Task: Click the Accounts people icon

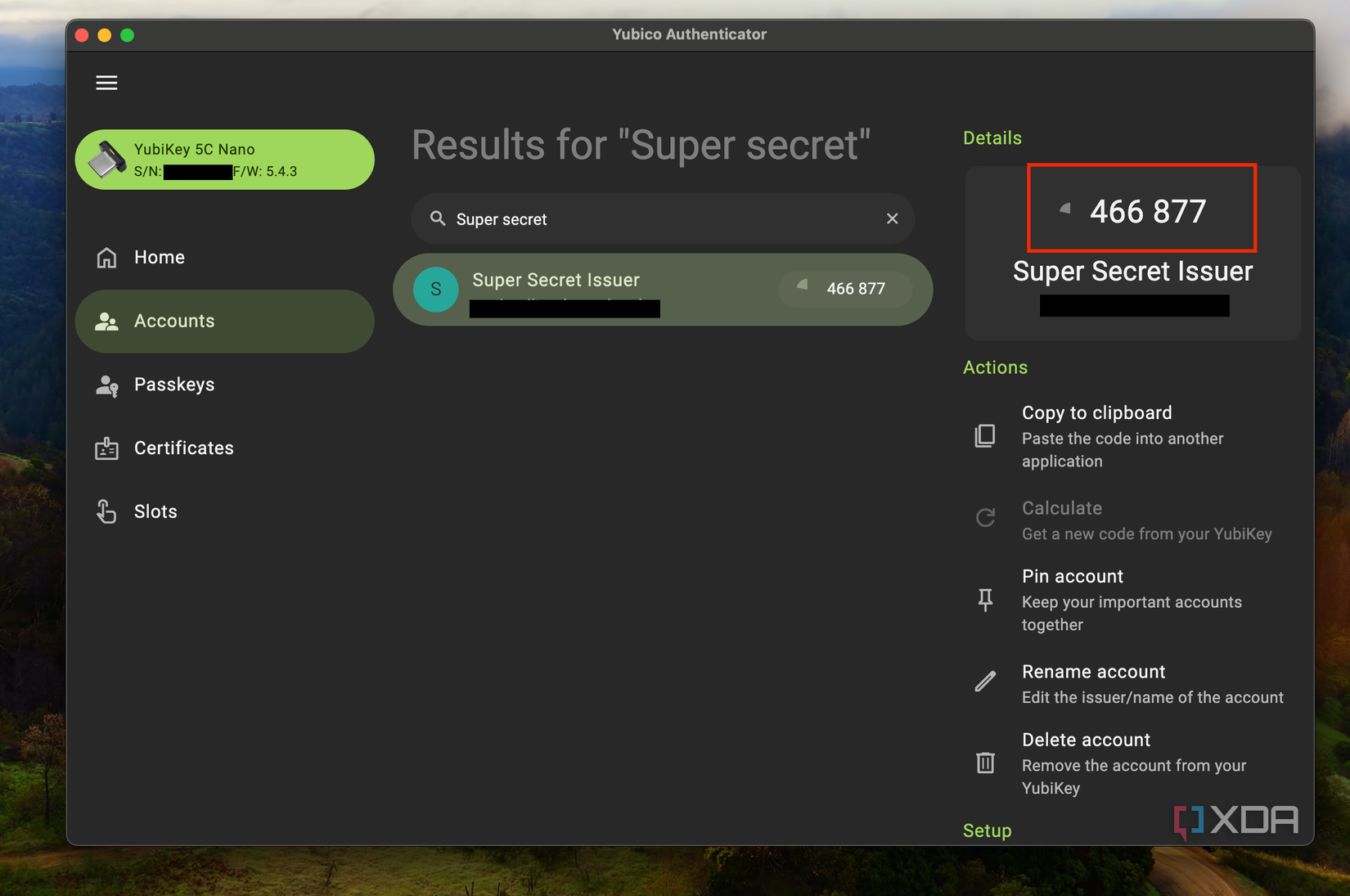Action: [x=106, y=322]
